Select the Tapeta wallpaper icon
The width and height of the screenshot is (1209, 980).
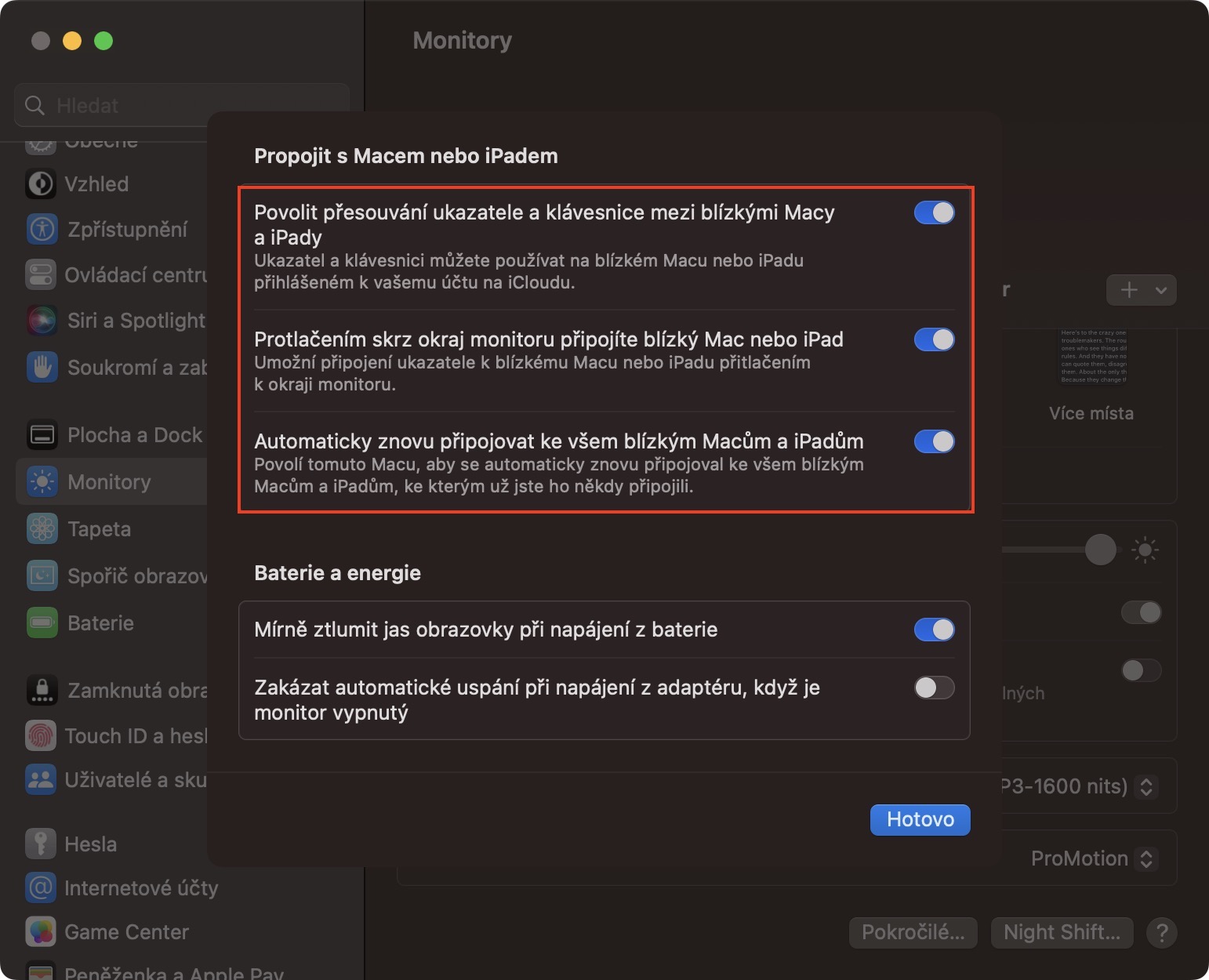pos(42,529)
